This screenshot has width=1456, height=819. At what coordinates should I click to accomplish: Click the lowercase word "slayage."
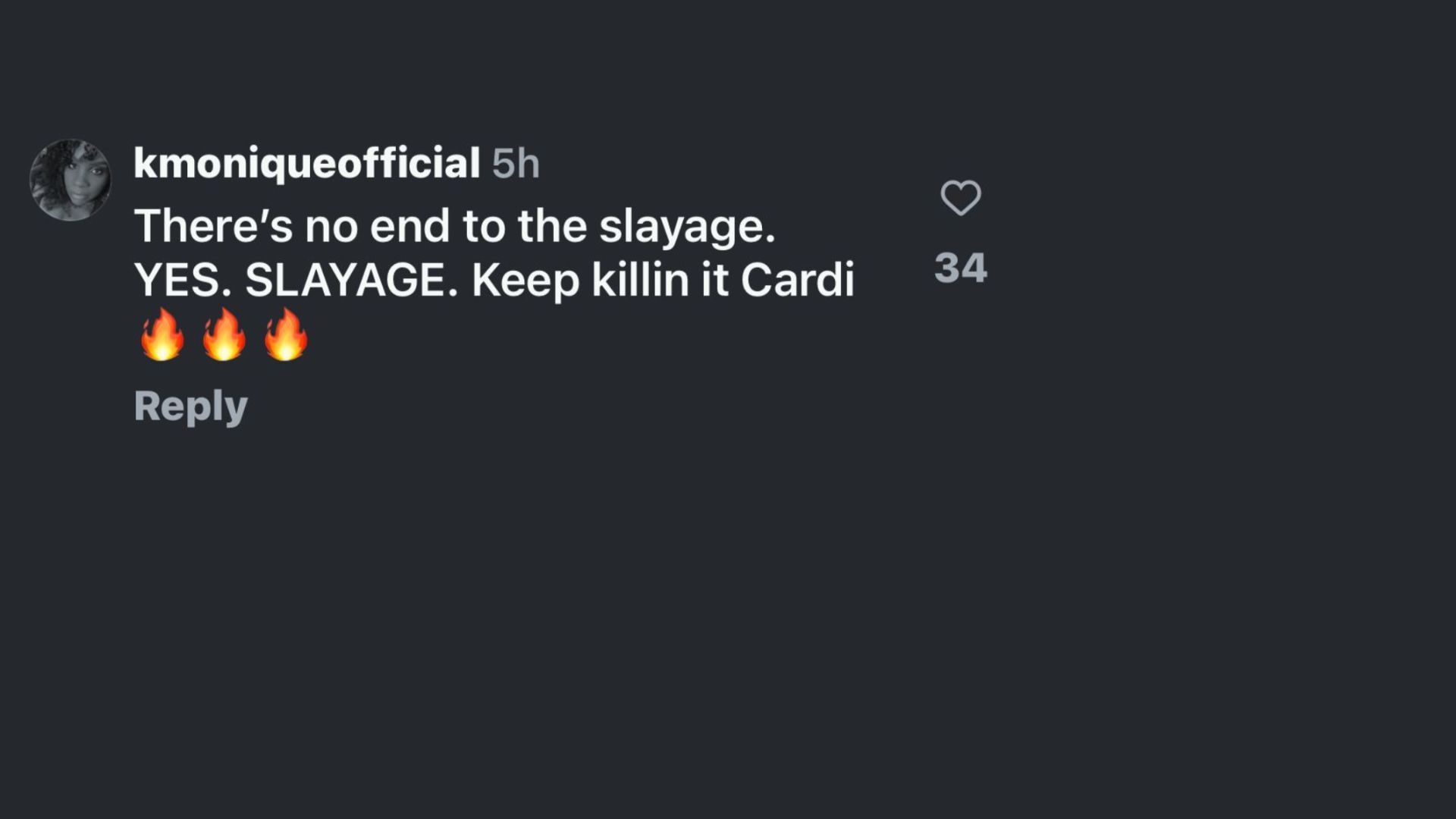coord(687,227)
